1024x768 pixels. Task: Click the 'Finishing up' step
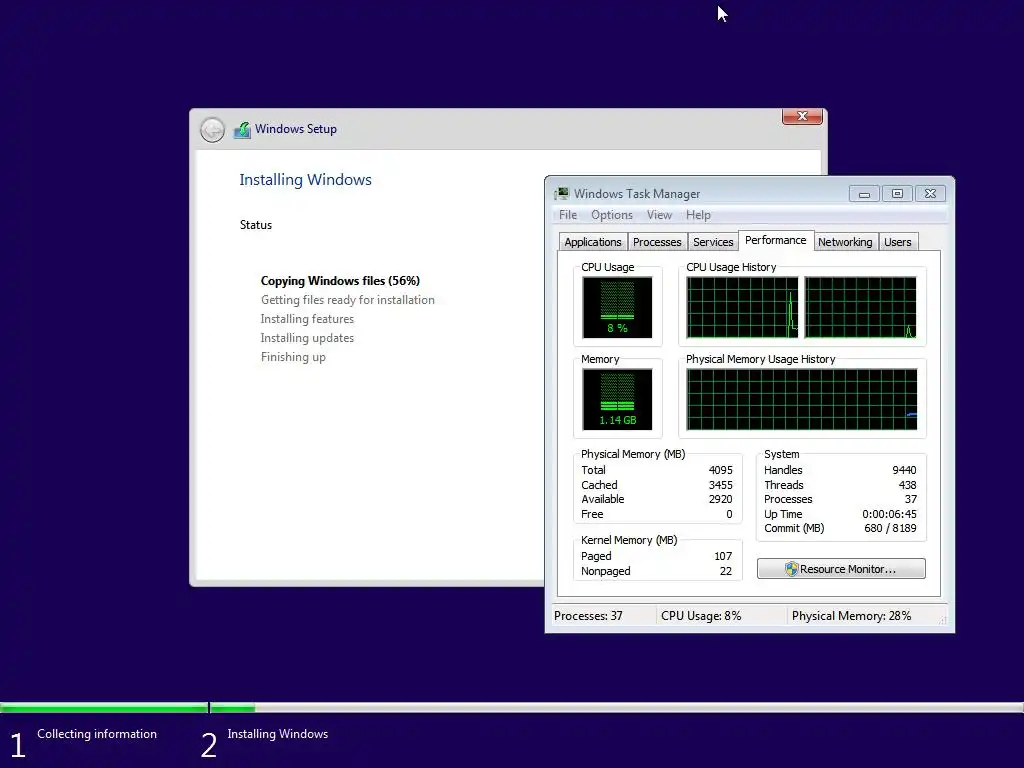coord(293,357)
